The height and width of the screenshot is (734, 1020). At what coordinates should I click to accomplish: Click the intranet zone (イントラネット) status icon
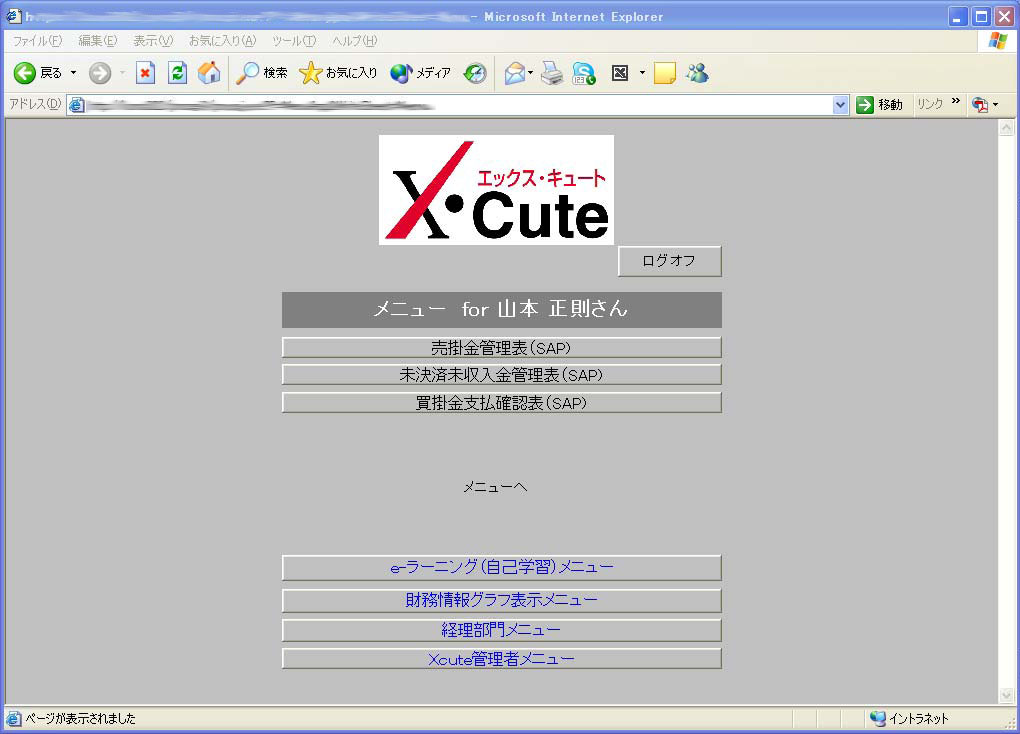click(x=878, y=718)
